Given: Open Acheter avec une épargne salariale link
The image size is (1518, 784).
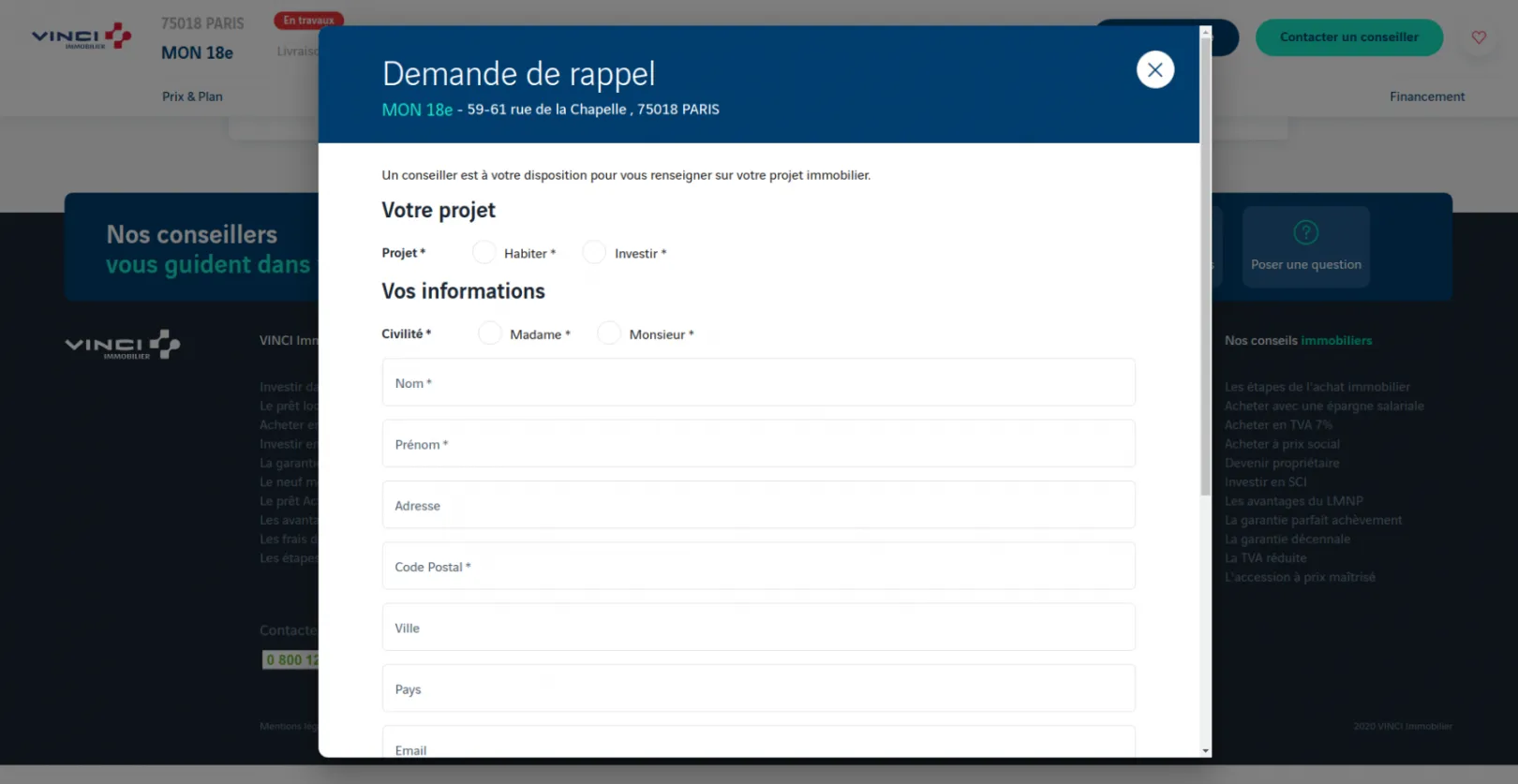Looking at the screenshot, I should pyautogui.click(x=1324, y=406).
